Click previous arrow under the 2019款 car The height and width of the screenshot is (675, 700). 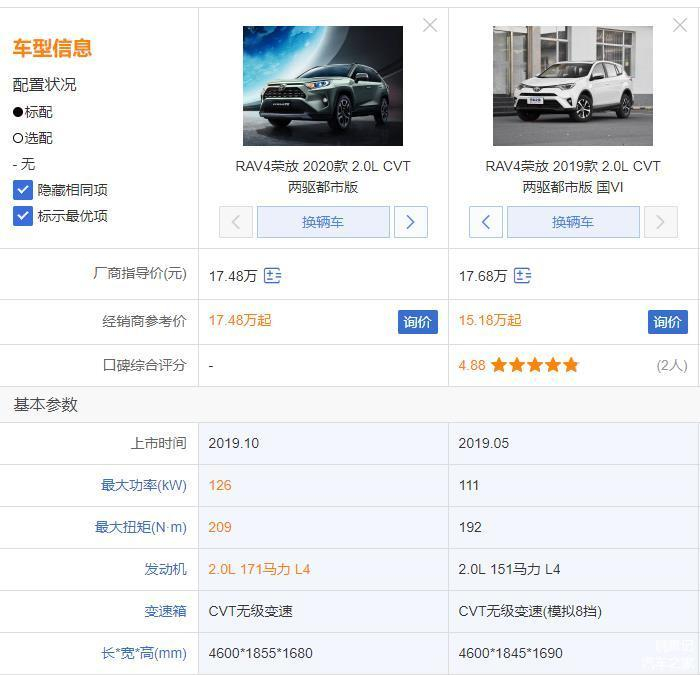[486, 222]
